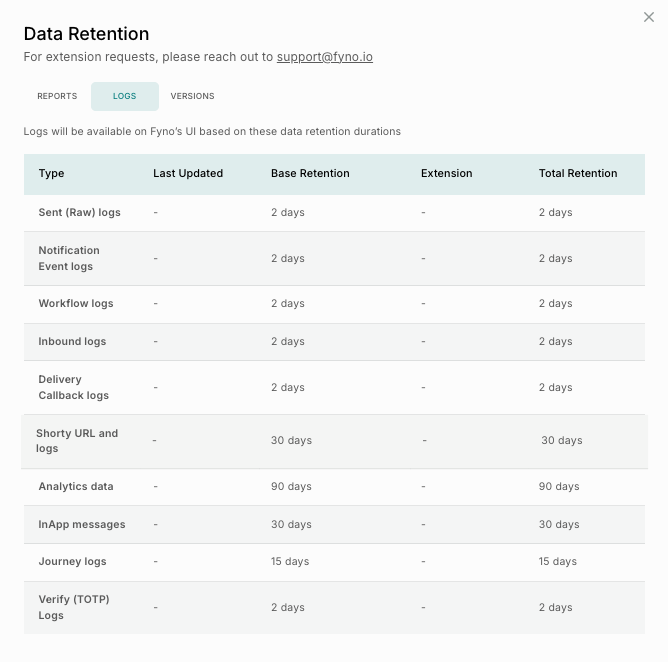Image resolution: width=668 pixels, height=662 pixels.
Task: Click the support@fyno.io email link
Action: click(325, 57)
